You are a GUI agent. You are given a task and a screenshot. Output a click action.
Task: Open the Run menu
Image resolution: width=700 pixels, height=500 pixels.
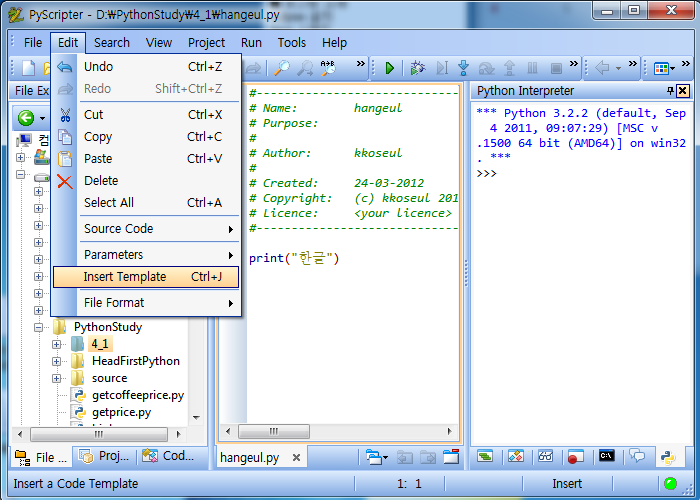[x=251, y=43]
